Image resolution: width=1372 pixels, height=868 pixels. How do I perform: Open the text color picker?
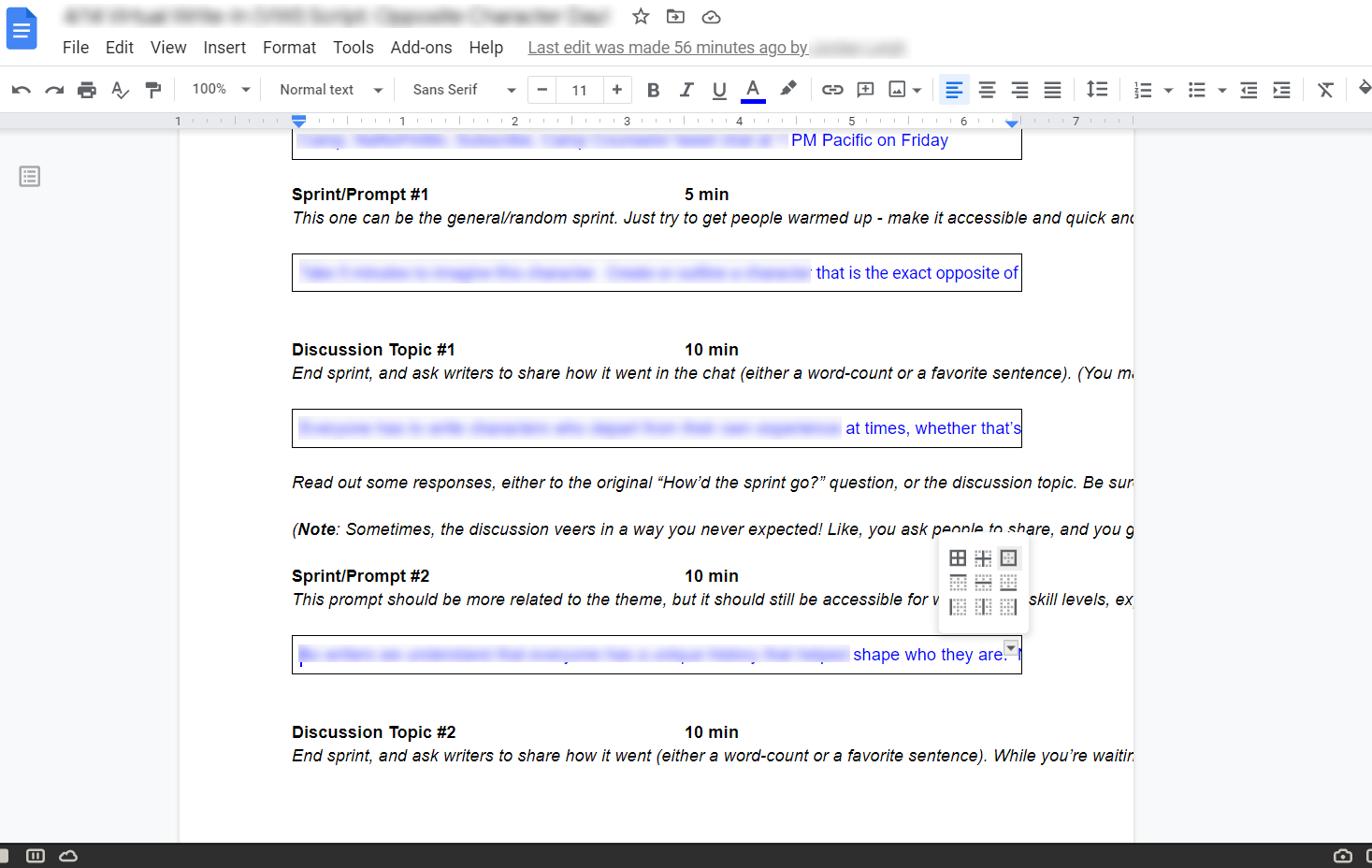753,89
